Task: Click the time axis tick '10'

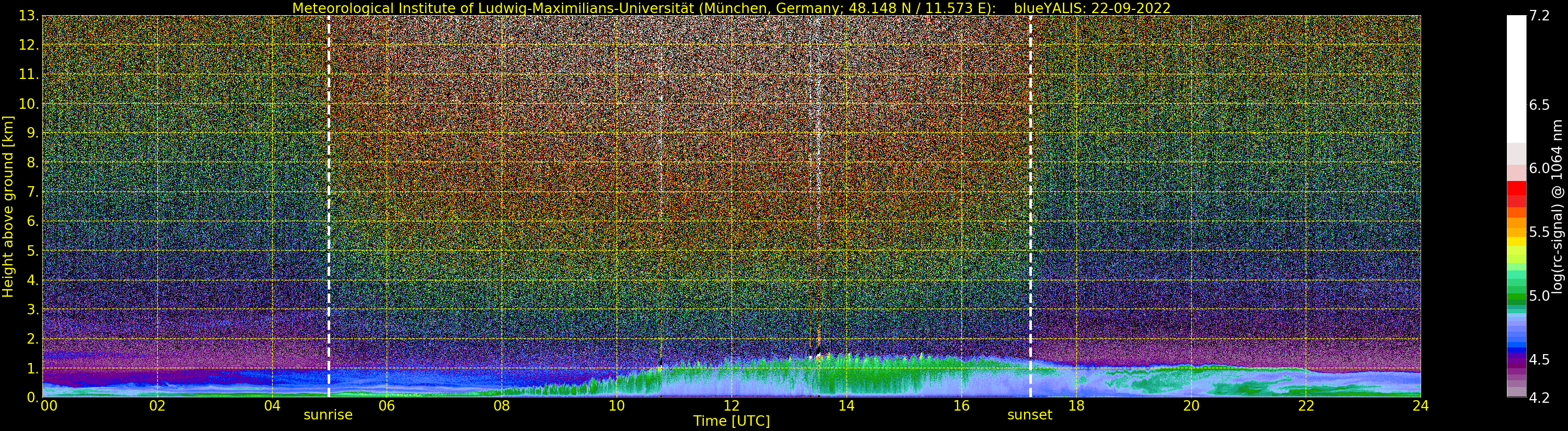Action: [x=617, y=405]
